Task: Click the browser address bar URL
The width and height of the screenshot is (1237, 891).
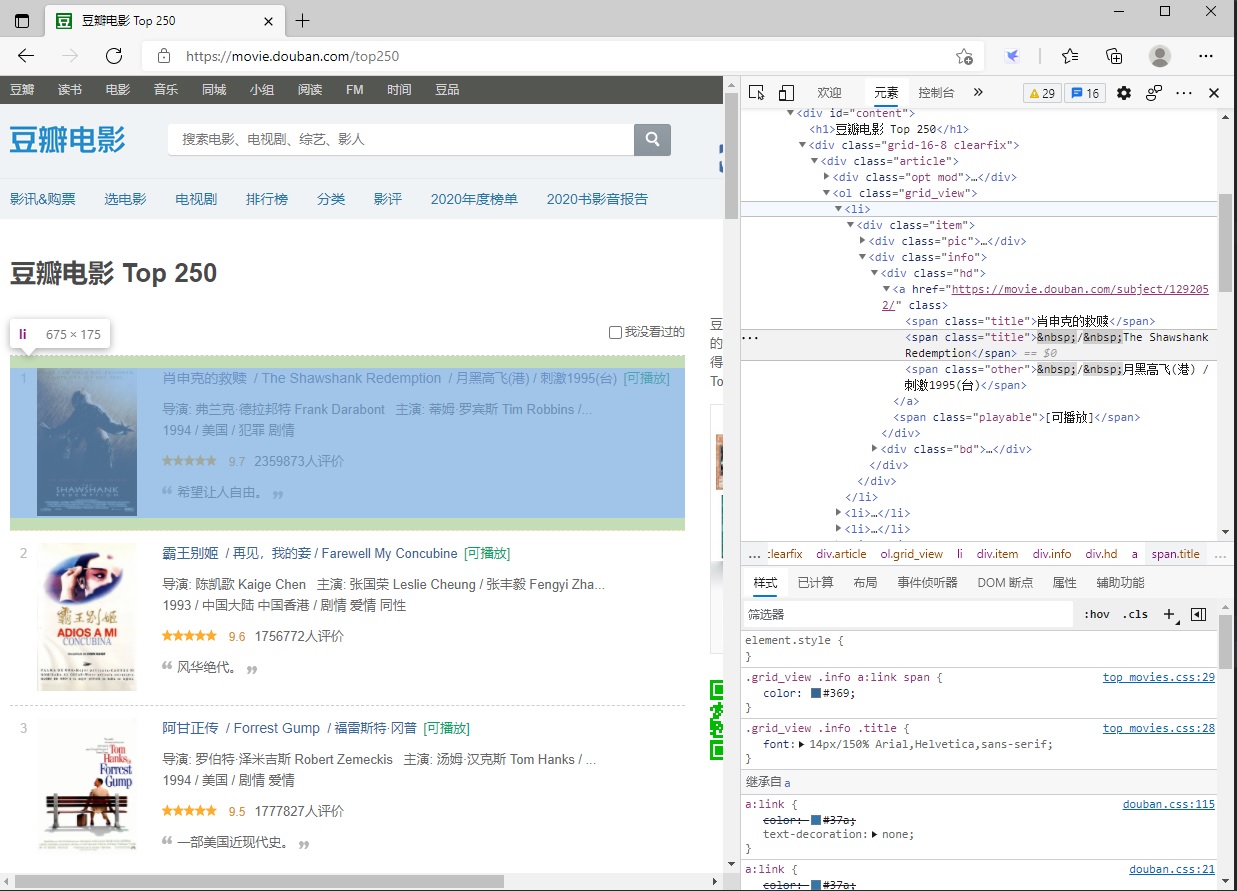Action: 292,56
